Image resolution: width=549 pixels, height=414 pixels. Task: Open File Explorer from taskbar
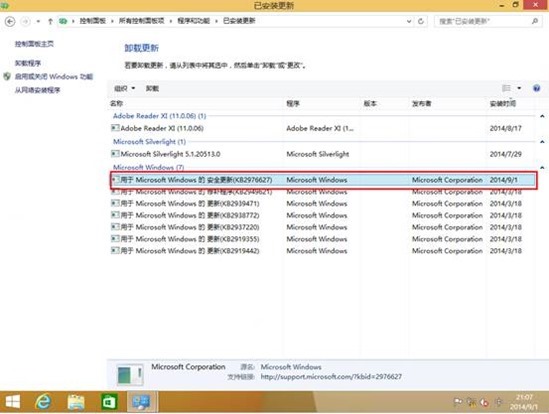[x=76, y=402]
